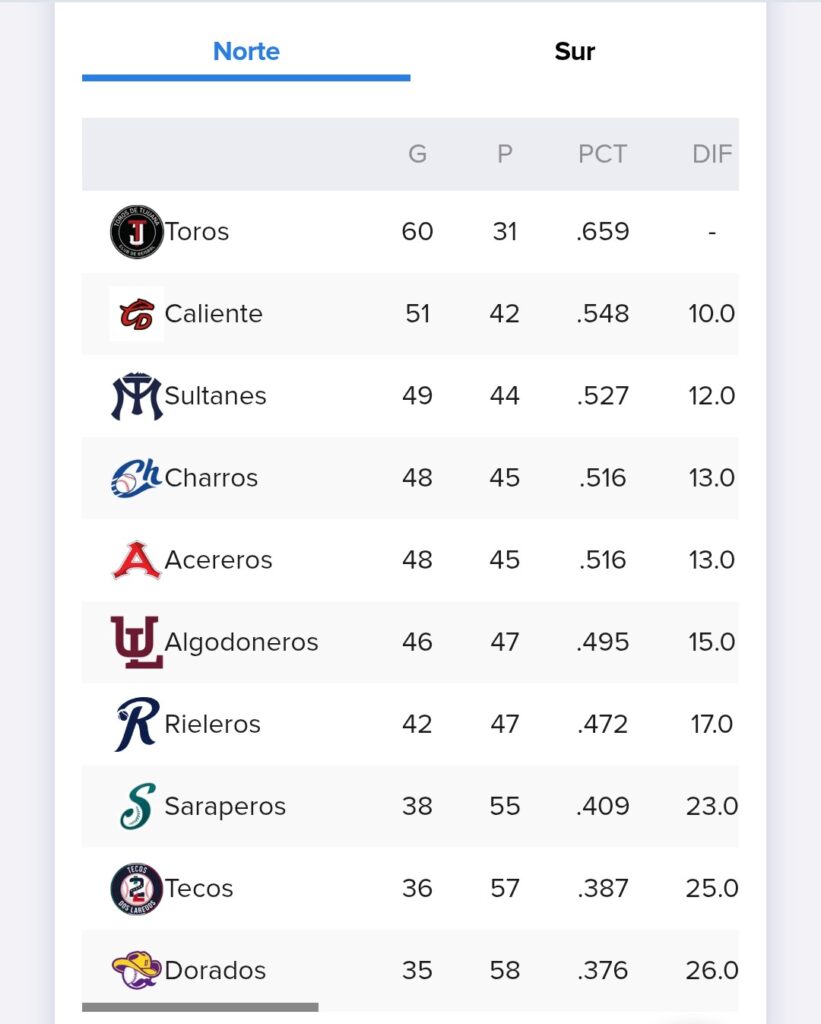Switch to the Sur tab
This screenshot has width=821, height=1024.
point(575,52)
